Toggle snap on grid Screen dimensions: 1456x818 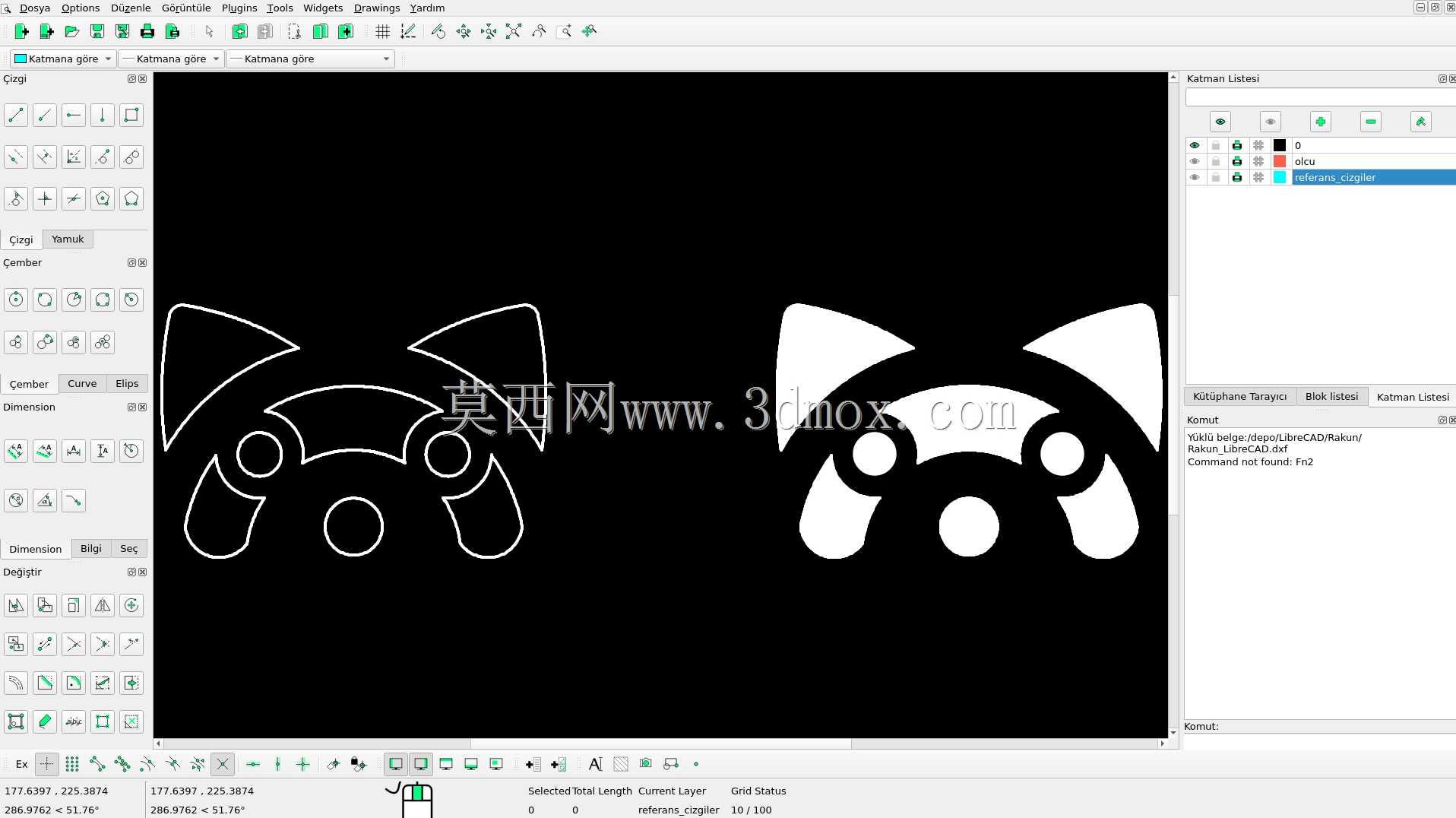click(72, 764)
